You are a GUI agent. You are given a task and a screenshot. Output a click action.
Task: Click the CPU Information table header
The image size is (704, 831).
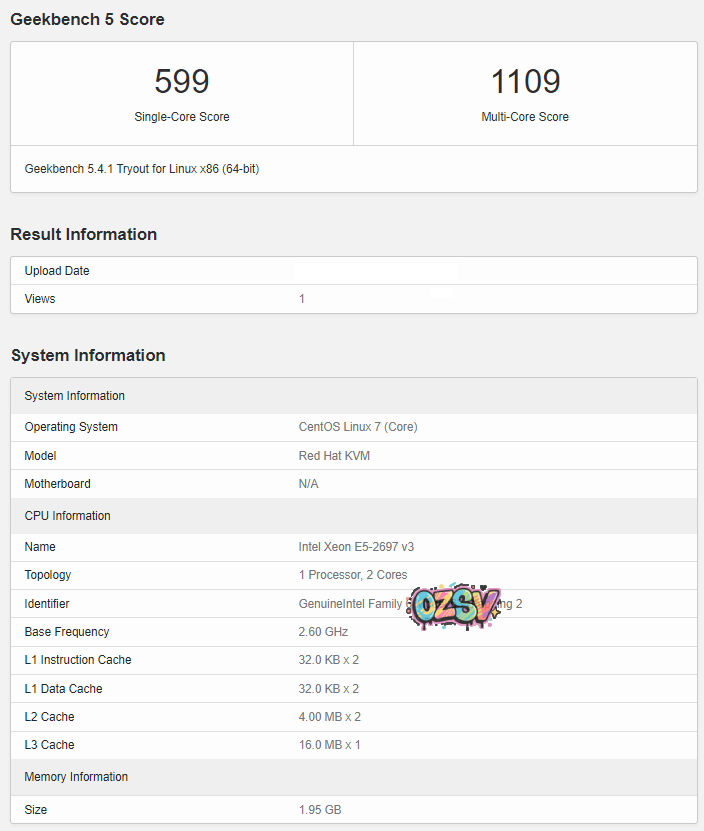click(68, 516)
